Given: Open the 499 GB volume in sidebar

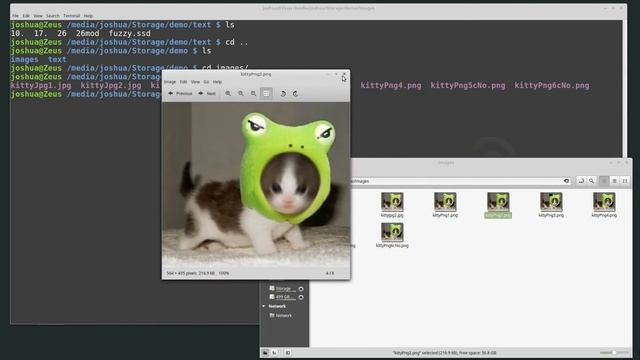Looking at the screenshot, I should tap(282, 297).
